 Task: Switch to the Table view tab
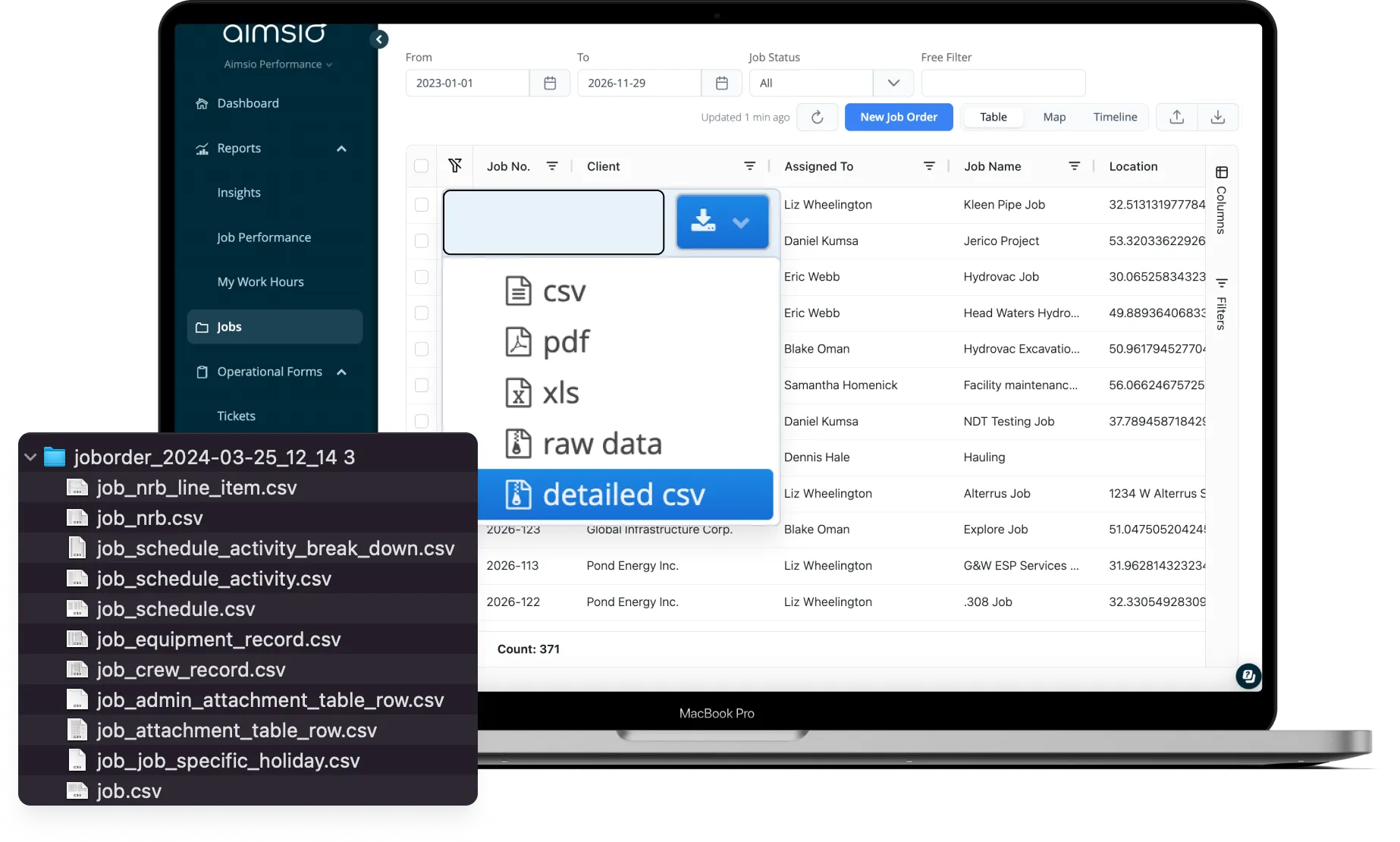pos(993,117)
